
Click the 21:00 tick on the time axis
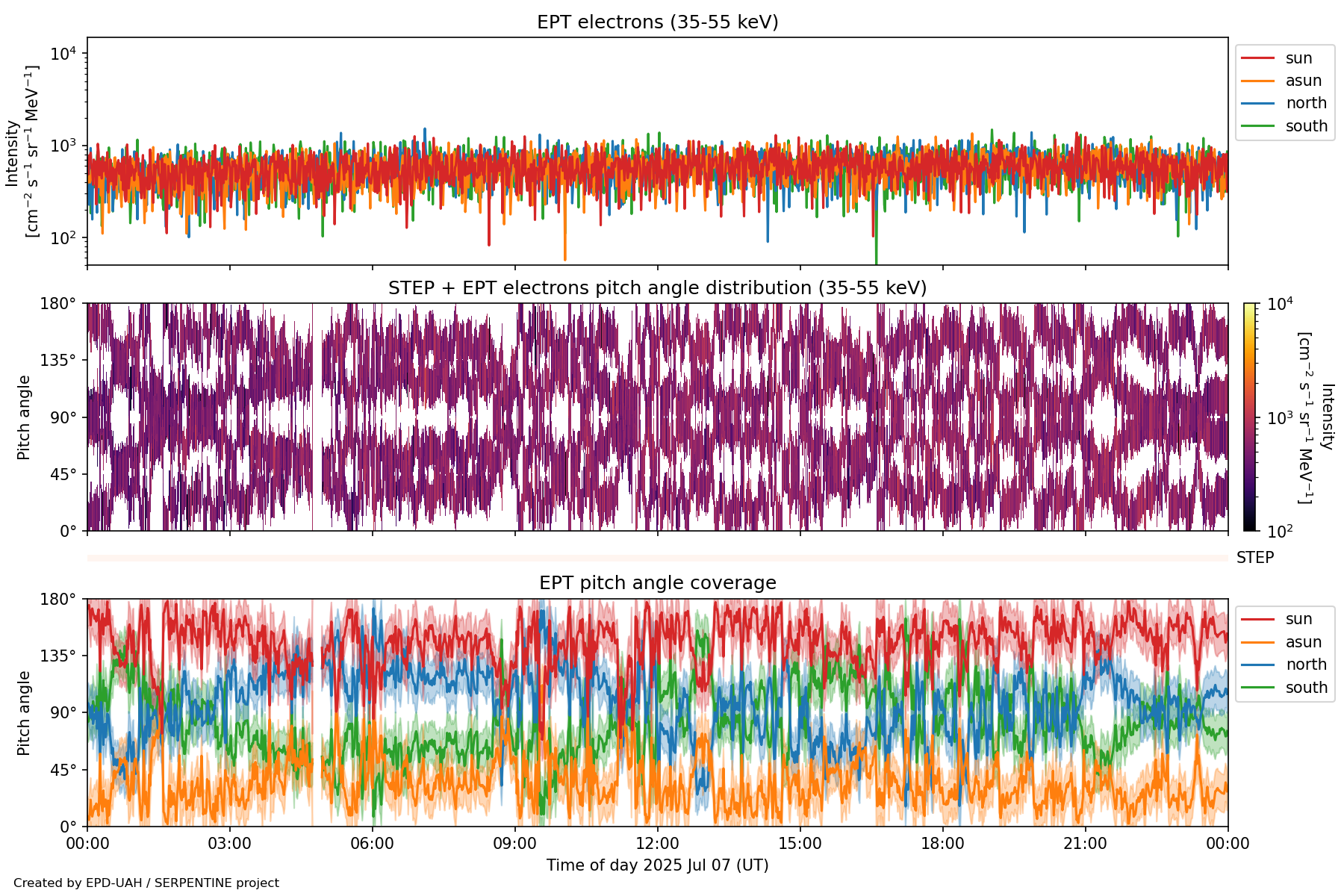[x=1085, y=844]
